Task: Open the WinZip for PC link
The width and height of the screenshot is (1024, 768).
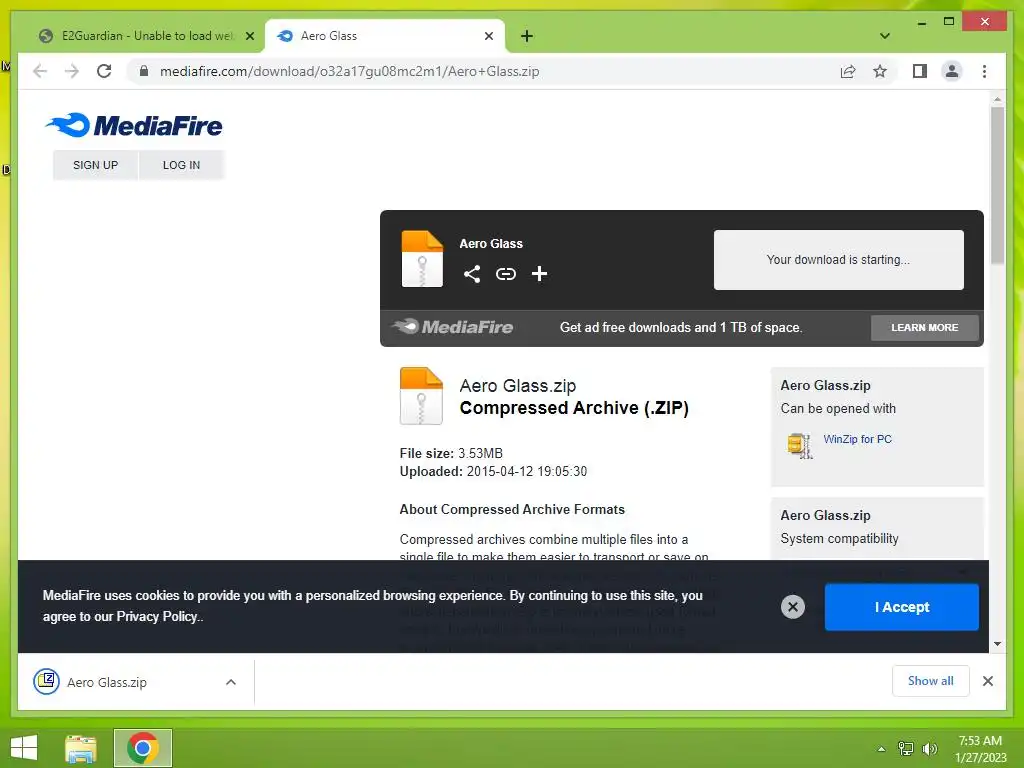Action: (x=857, y=440)
